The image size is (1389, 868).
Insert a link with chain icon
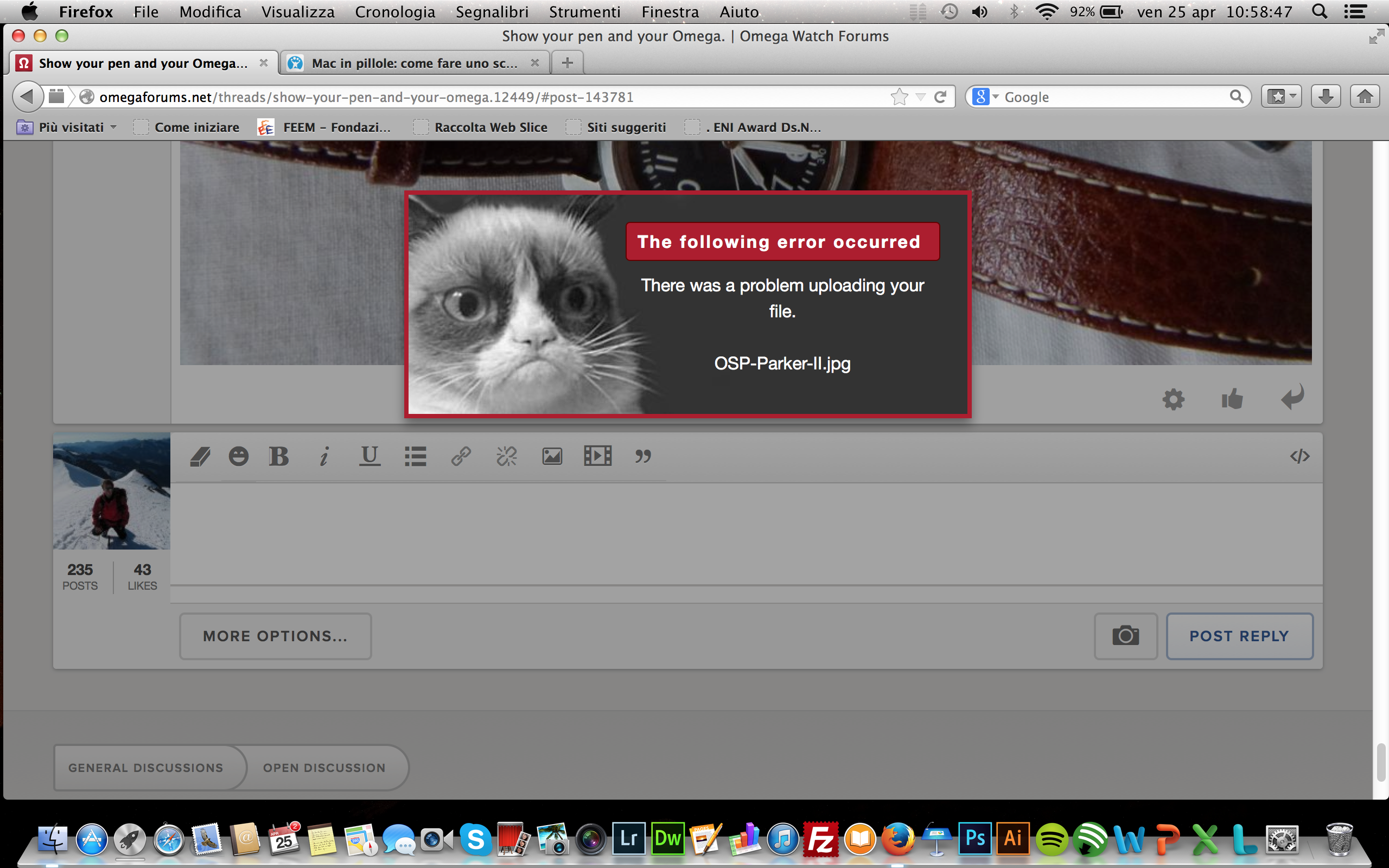click(x=461, y=456)
